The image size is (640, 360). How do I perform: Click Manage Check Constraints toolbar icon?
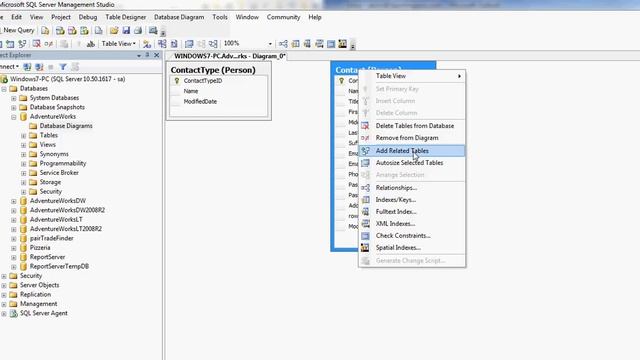[331, 44]
